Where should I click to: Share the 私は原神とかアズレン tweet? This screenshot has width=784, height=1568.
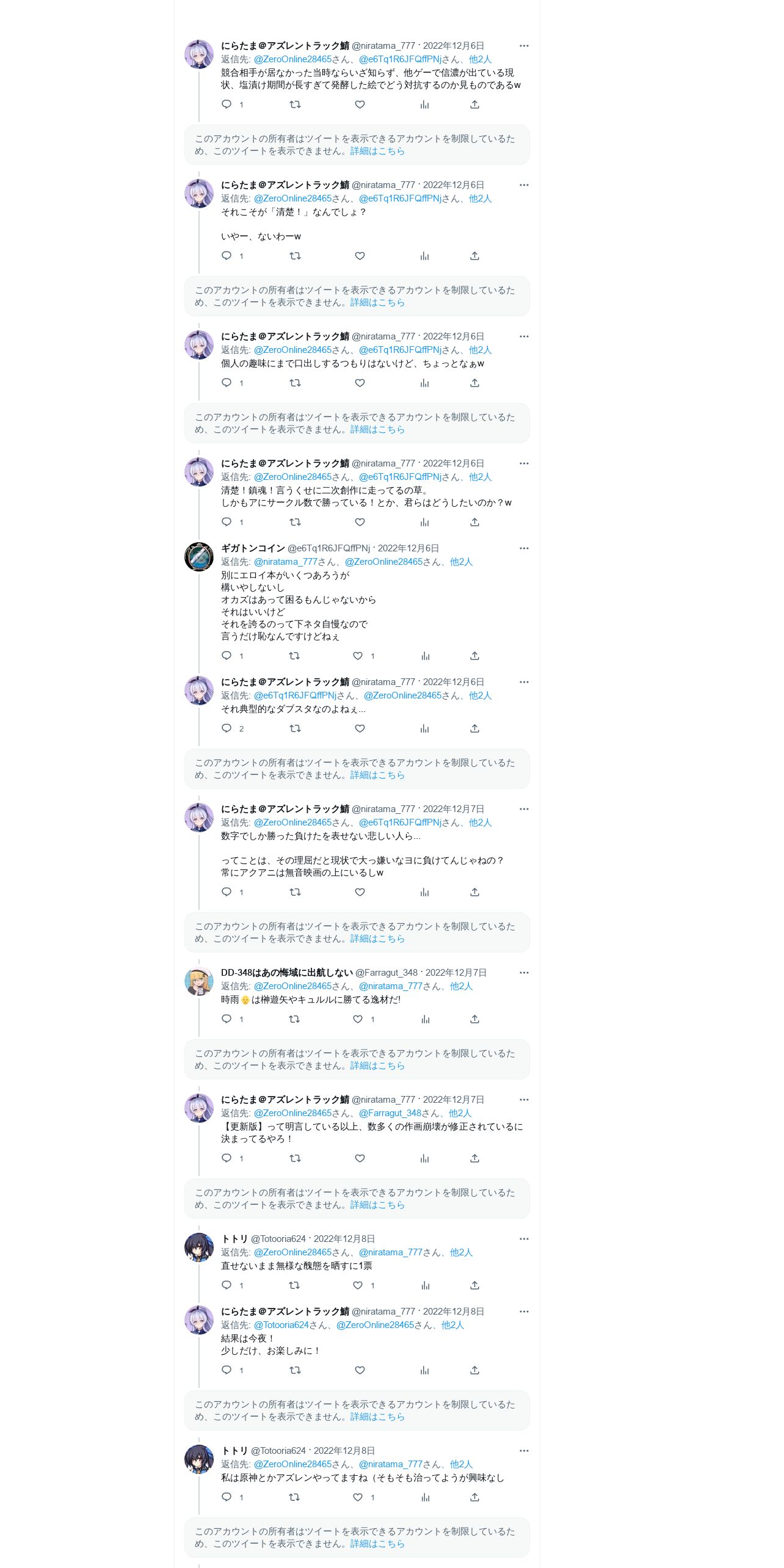(x=474, y=1497)
